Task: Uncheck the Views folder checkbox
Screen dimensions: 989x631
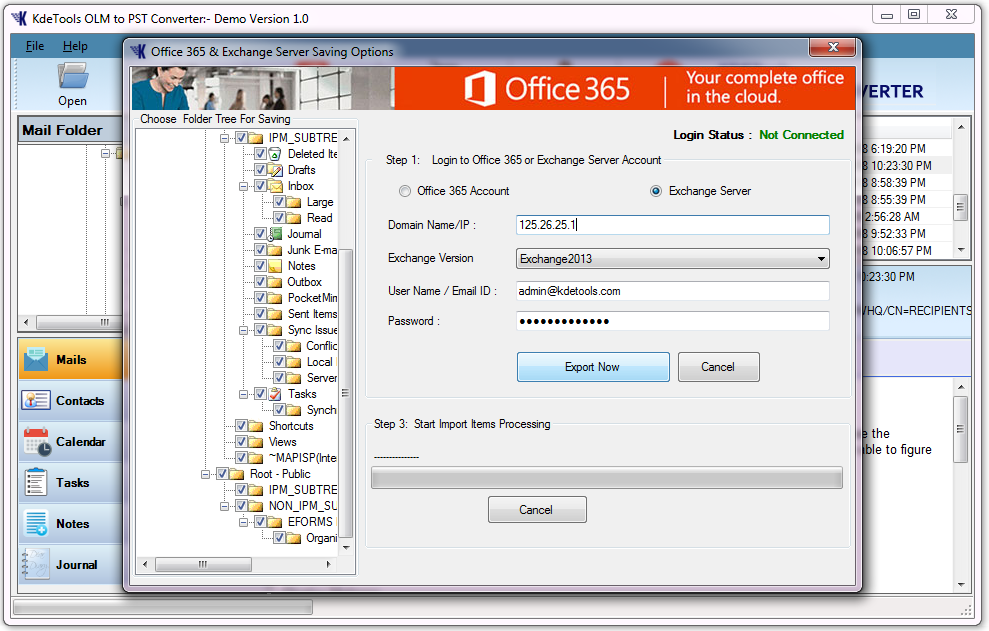Action: coord(242,442)
